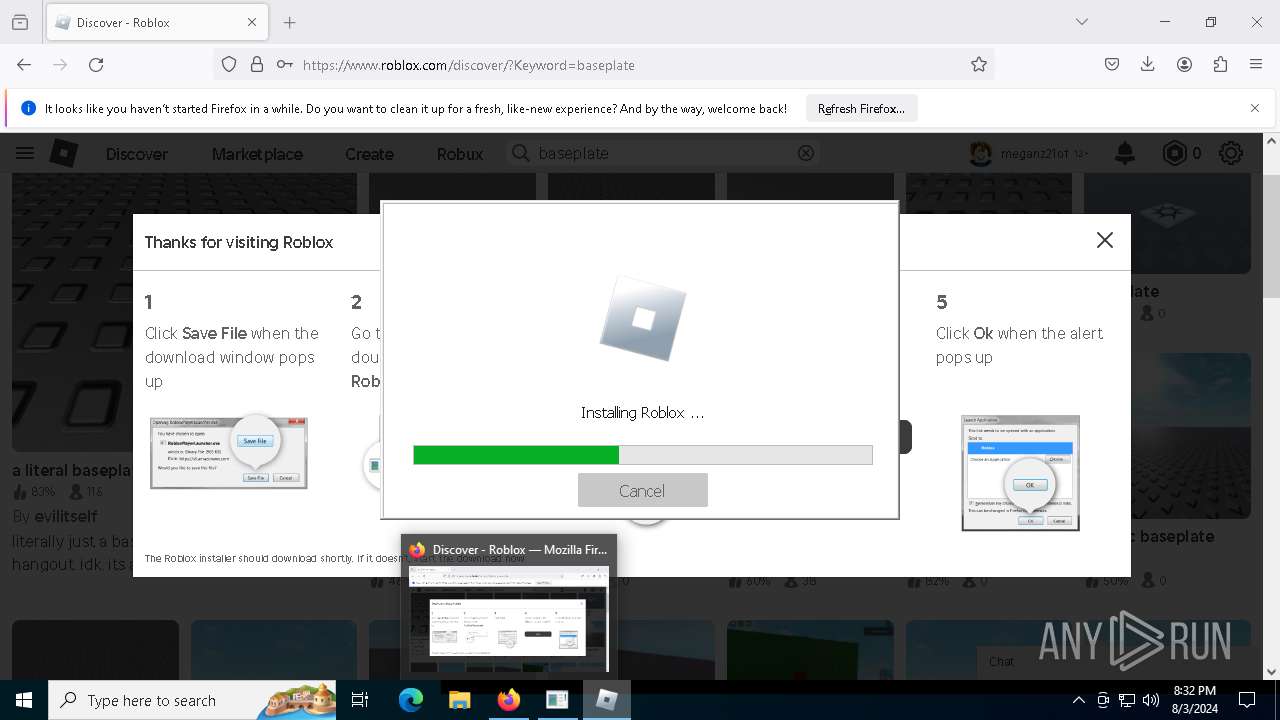Open Windows Start menu
1280x720 pixels.
click(x=24, y=700)
